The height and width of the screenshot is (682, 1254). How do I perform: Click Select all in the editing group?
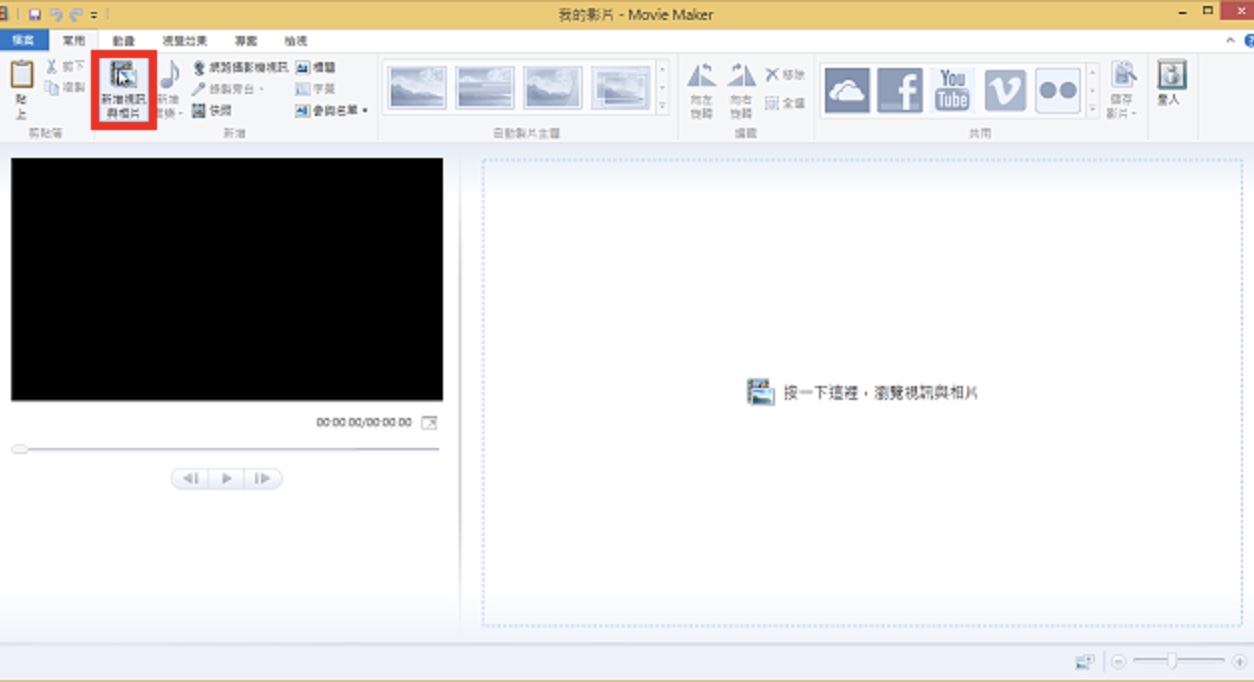click(785, 103)
